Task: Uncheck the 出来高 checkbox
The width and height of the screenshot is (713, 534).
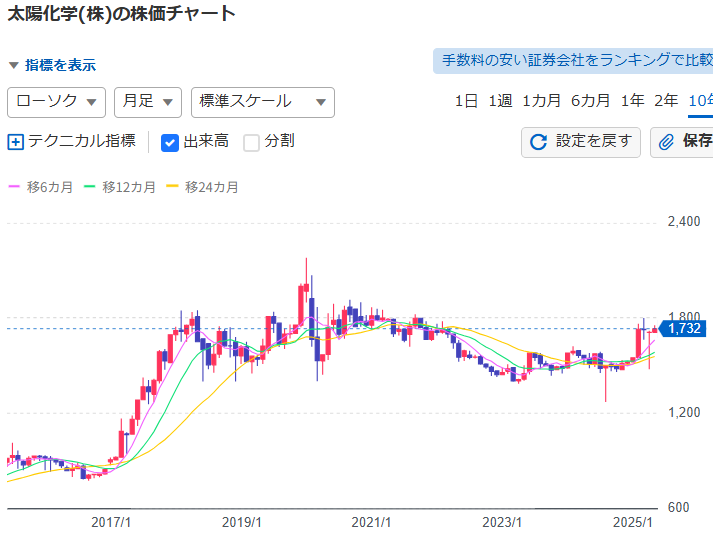Action: coord(170,143)
